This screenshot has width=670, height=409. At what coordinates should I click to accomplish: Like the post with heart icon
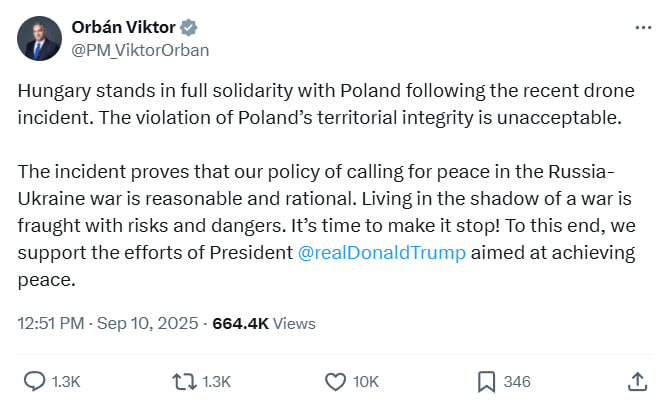tap(335, 382)
